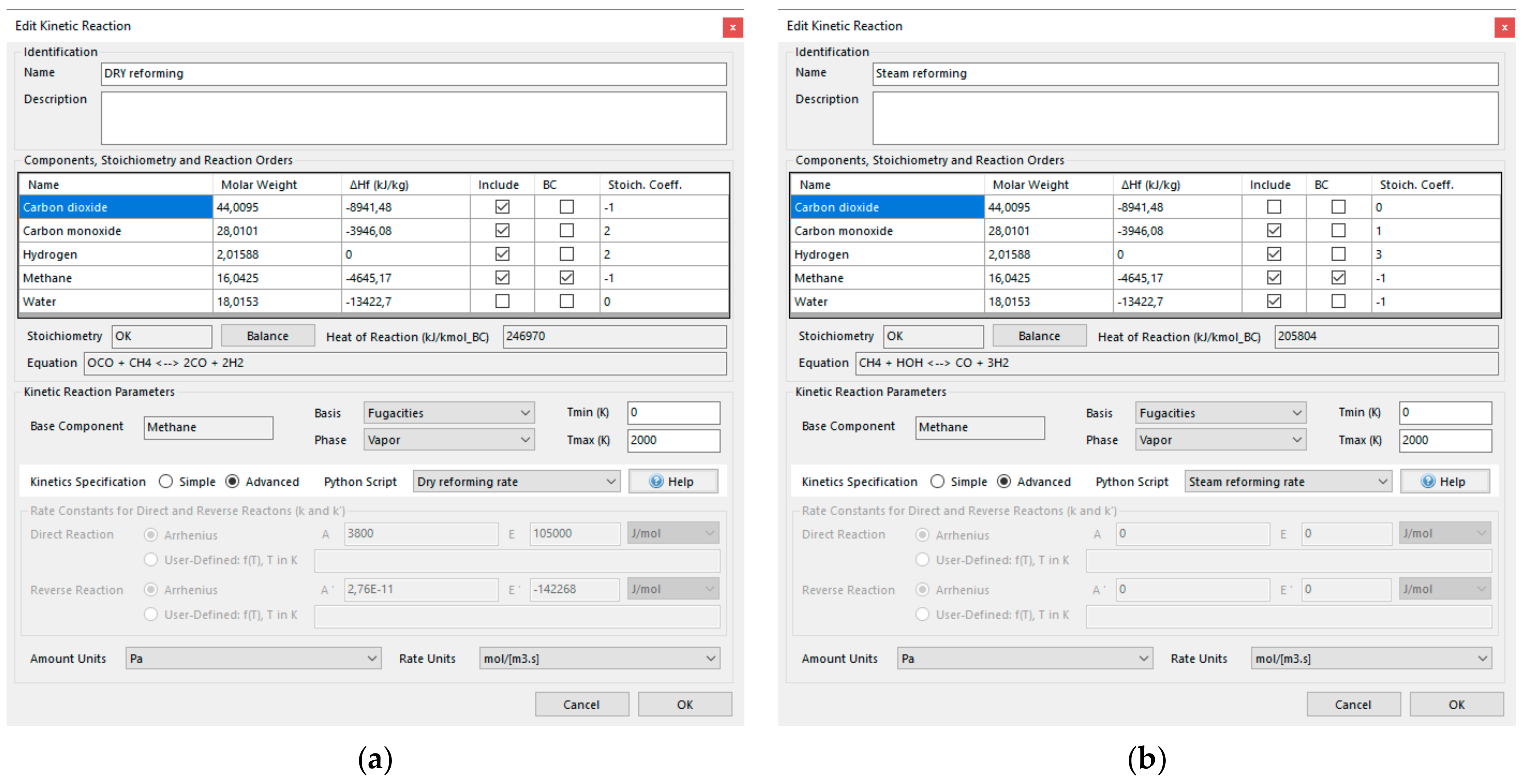Open Basis Fugacities dropdown in DRY reforming
Image resolution: width=1524 pixels, height=784 pixels.
click(x=448, y=413)
